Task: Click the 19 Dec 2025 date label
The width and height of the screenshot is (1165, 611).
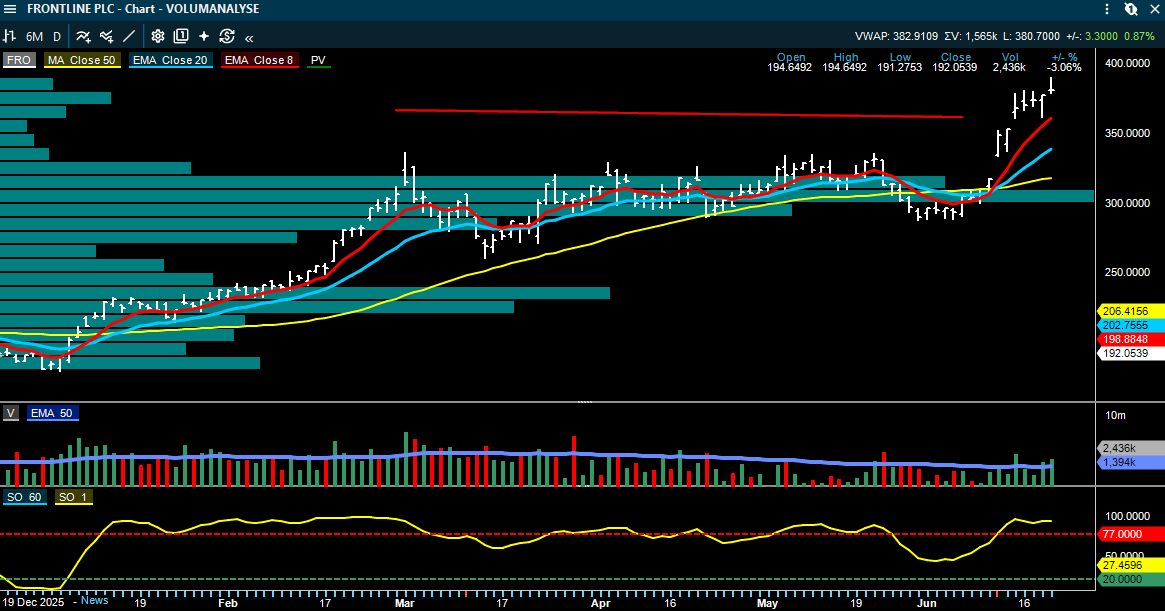Action: click(x=33, y=602)
